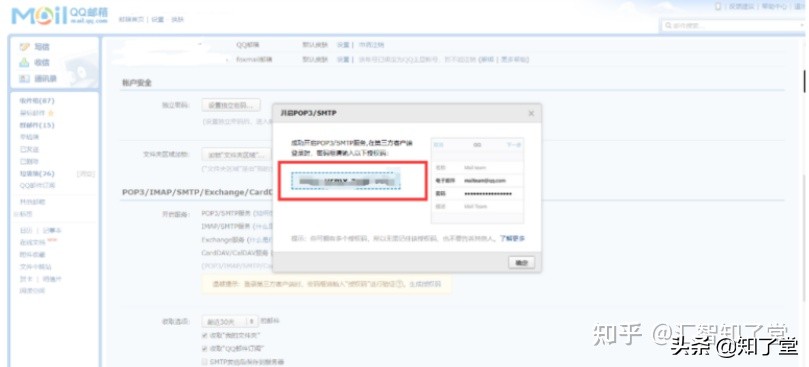Click the 账户安全 section heading

pos(137,83)
